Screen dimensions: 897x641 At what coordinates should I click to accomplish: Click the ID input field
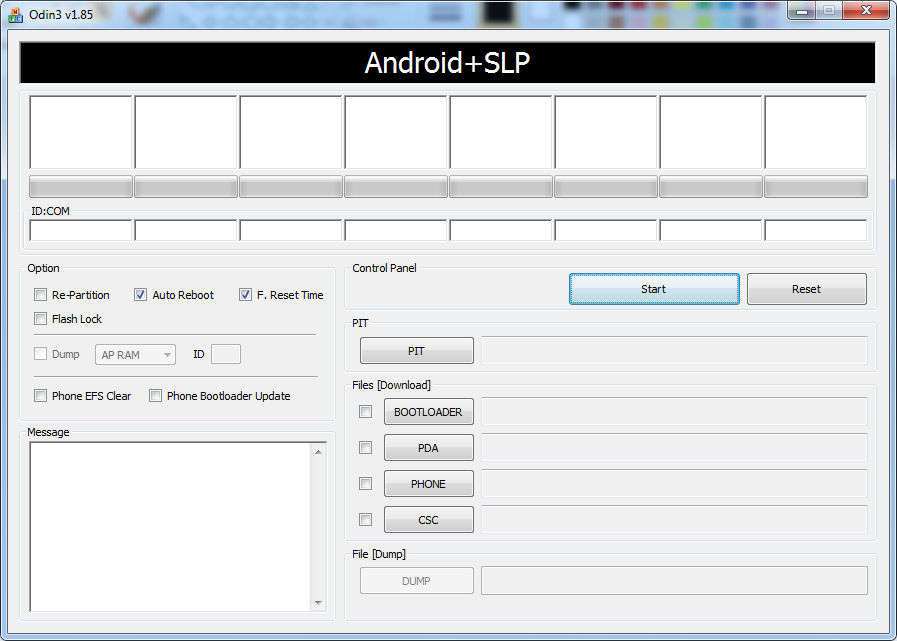click(226, 354)
